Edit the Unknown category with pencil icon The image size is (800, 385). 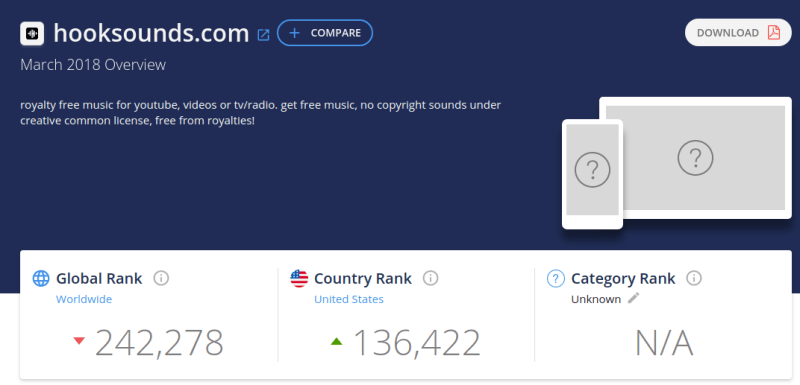point(633,298)
